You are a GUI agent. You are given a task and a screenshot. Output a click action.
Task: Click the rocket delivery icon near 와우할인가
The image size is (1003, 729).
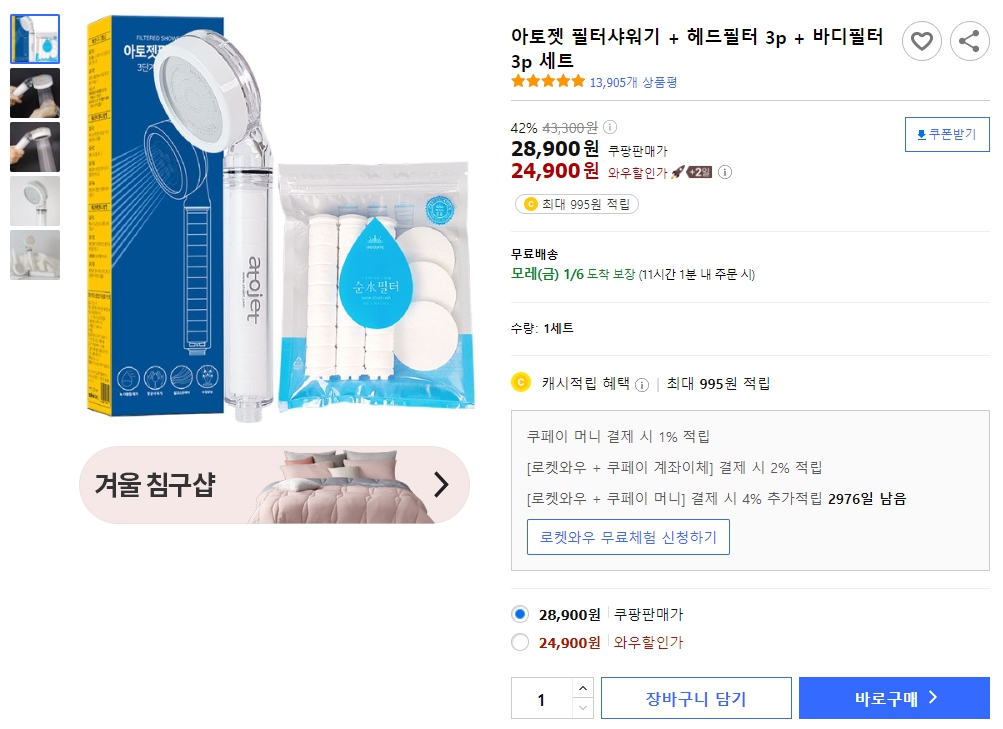tap(678, 172)
